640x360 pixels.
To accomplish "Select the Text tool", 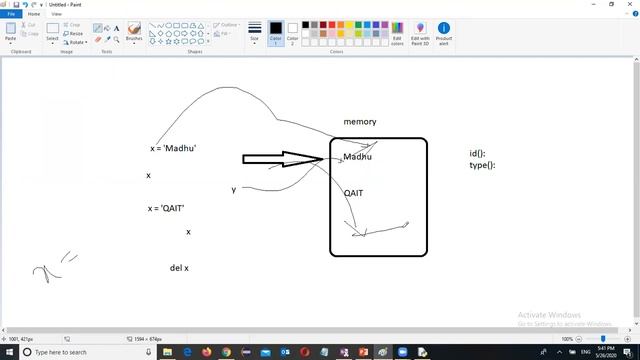I will pos(116,28).
